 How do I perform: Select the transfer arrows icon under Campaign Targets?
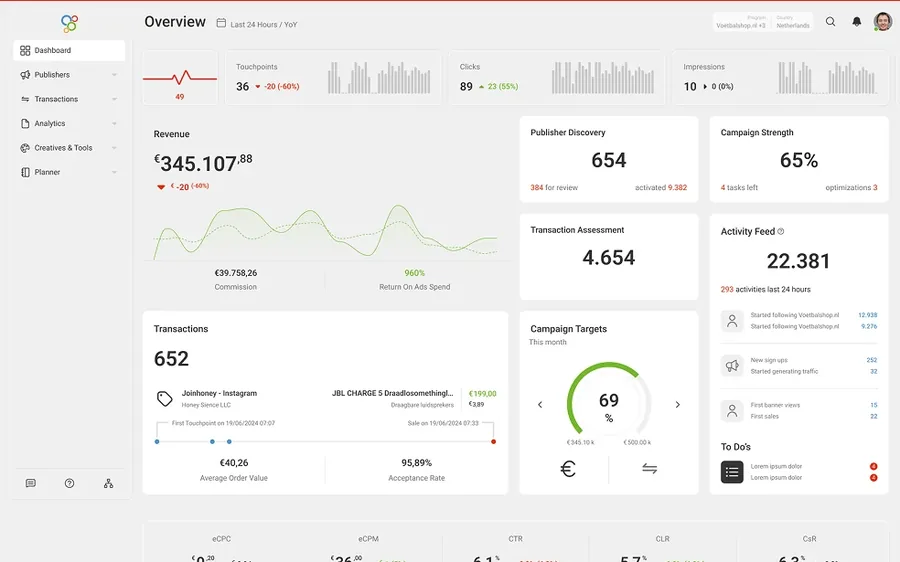pos(650,469)
